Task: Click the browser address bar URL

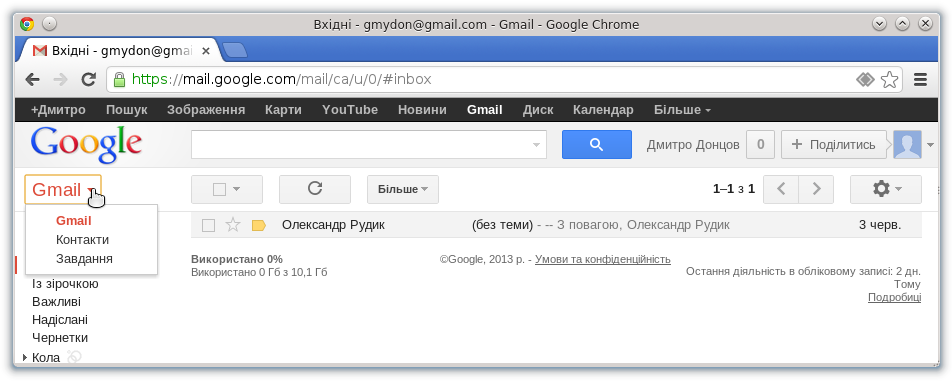Action: tap(281, 79)
